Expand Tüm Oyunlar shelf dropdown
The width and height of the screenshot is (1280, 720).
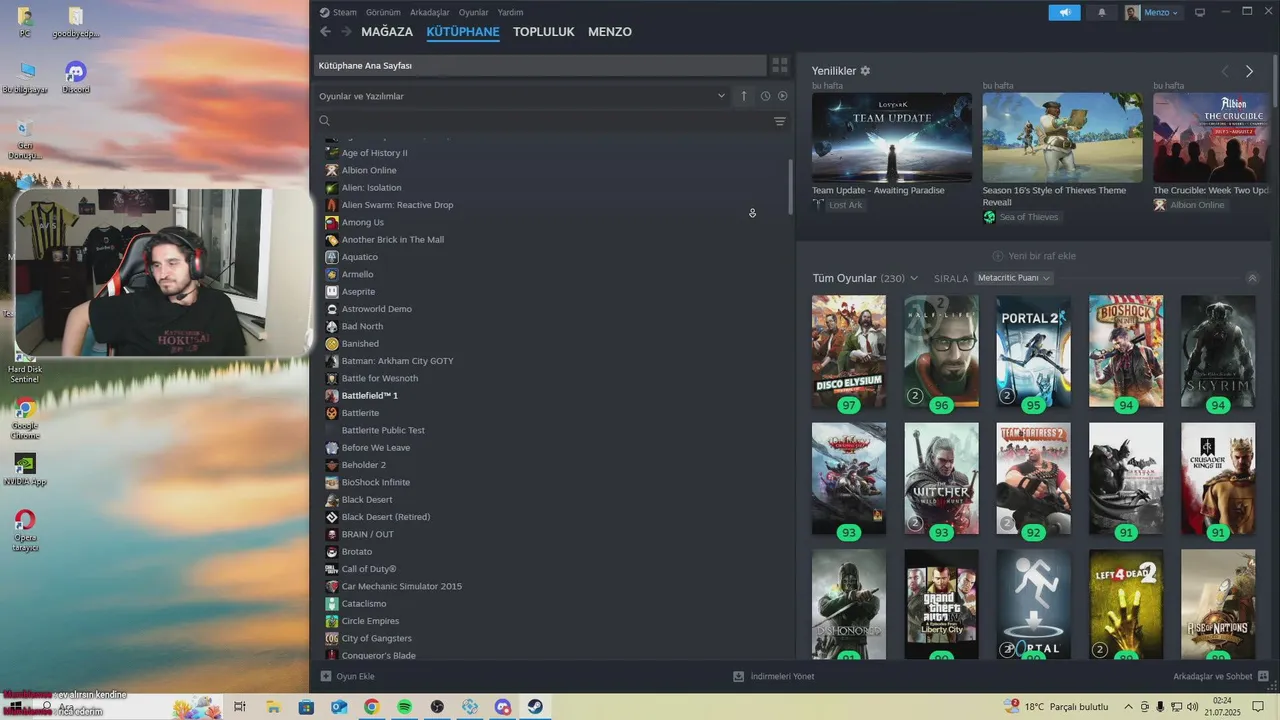(x=914, y=278)
